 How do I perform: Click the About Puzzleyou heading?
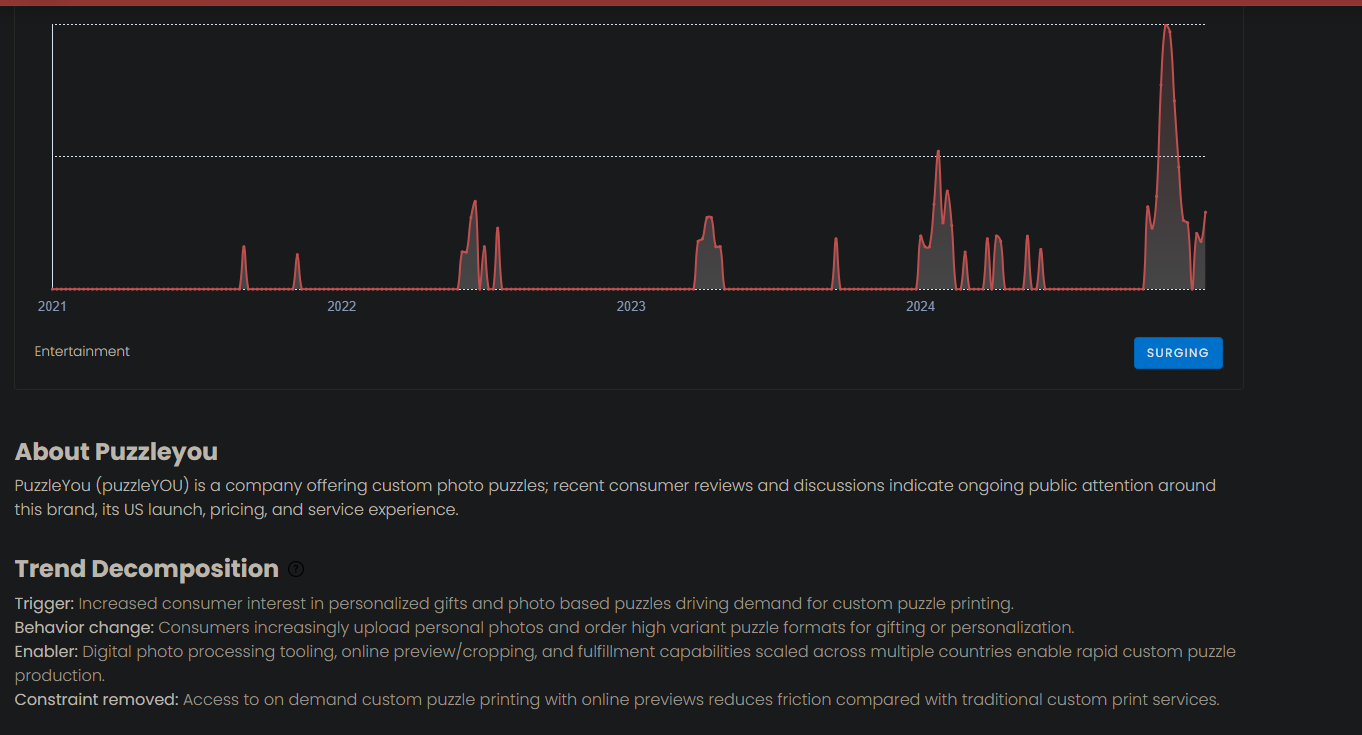(x=116, y=452)
